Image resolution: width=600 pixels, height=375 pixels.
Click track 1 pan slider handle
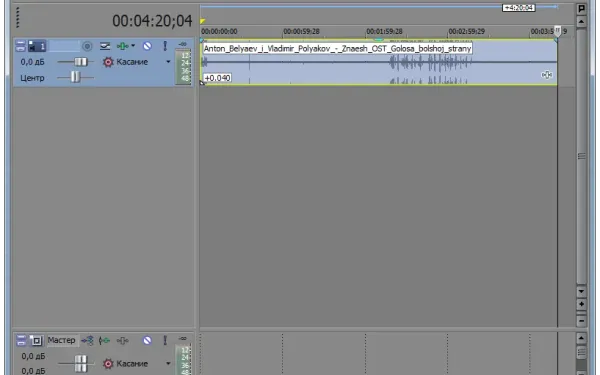75,77
